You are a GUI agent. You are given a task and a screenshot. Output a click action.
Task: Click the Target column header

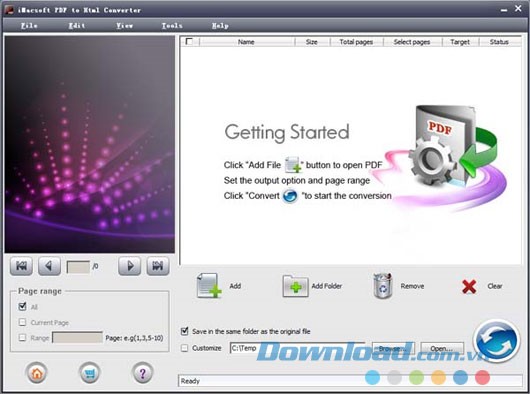tap(460, 42)
